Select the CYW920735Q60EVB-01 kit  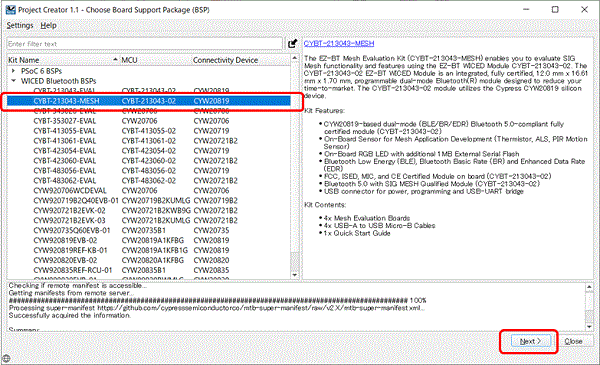click(72, 230)
